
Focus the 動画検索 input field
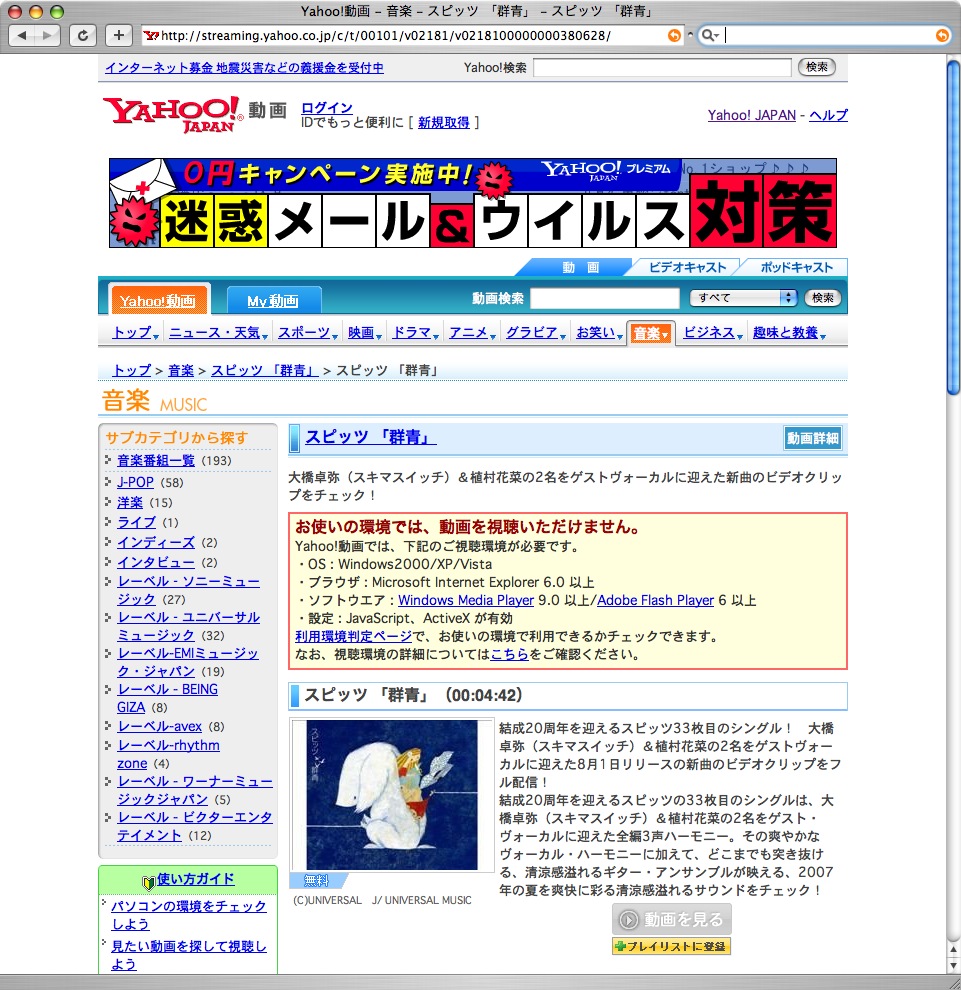click(605, 297)
